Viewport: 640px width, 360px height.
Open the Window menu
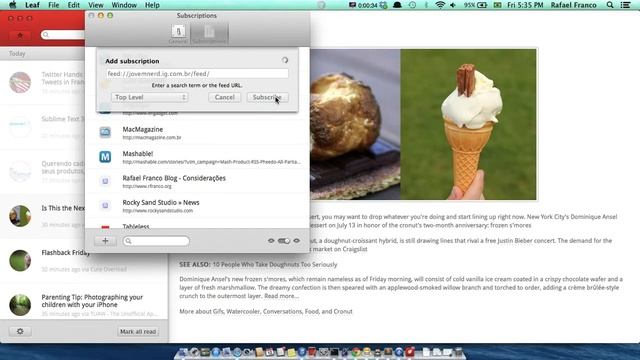tap(124, 5)
